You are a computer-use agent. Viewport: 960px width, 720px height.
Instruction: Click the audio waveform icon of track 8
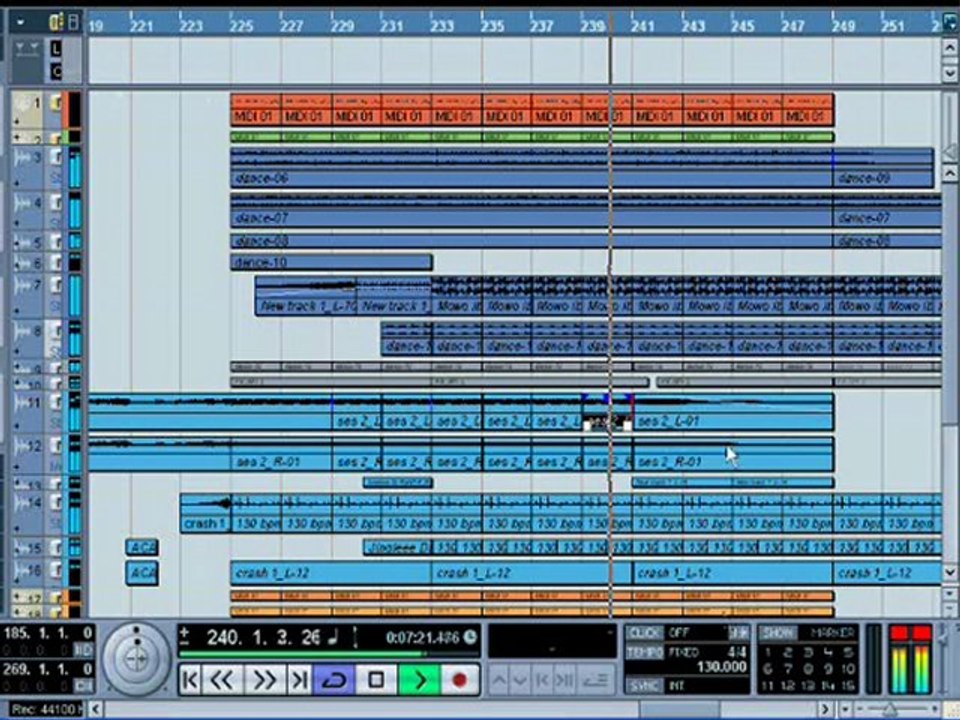(23, 331)
